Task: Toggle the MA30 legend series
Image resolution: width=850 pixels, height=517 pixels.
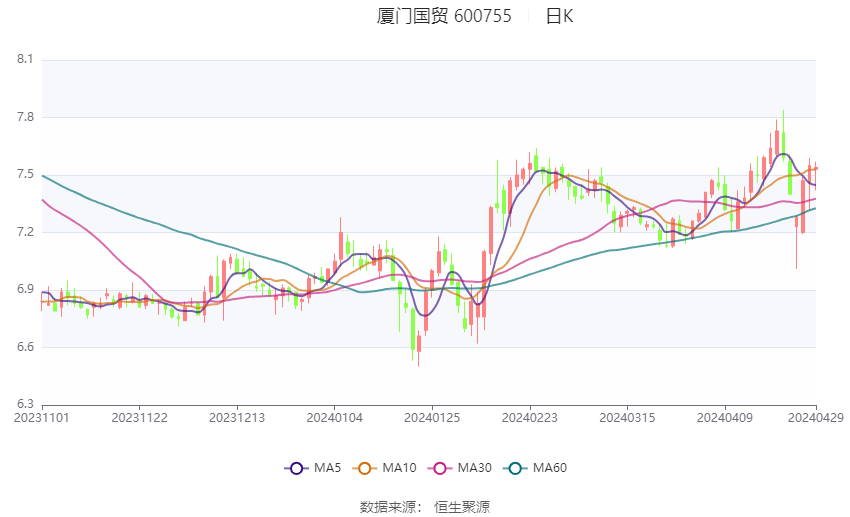Action: coord(460,468)
